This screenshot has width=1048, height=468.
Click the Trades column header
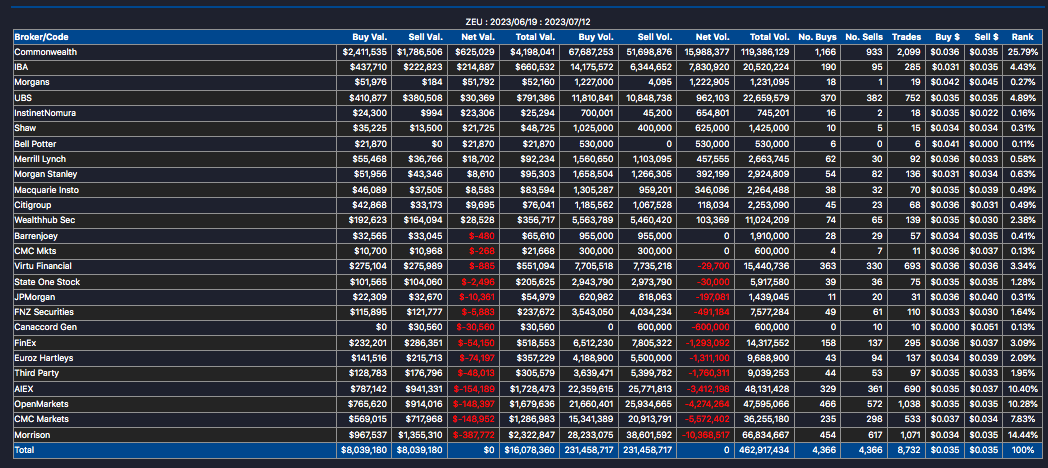[907, 37]
